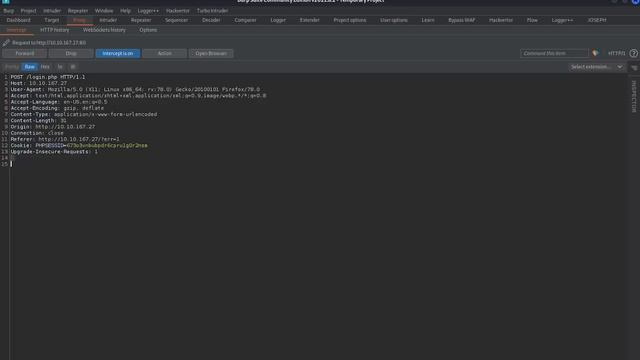Click the icon right of Select extension
The height and width of the screenshot is (360, 640).
click(x=634, y=67)
